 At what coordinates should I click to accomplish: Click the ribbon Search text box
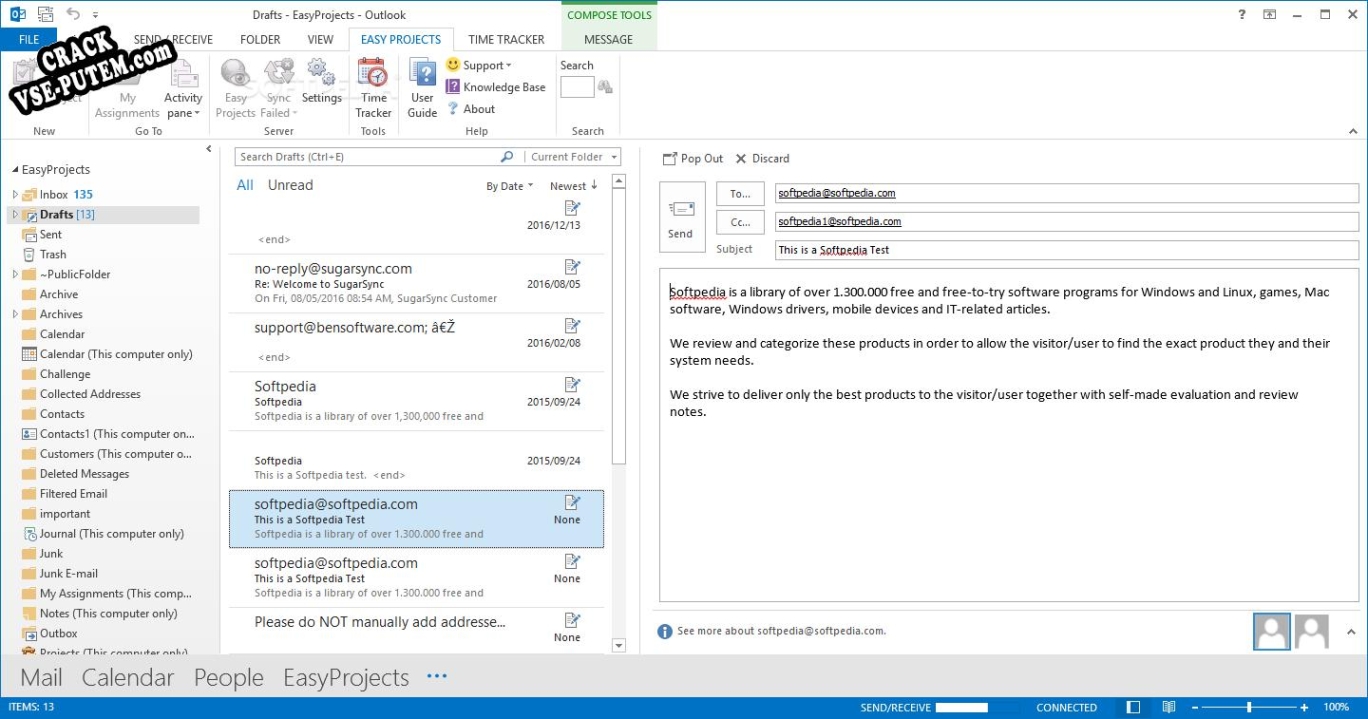tap(577, 88)
